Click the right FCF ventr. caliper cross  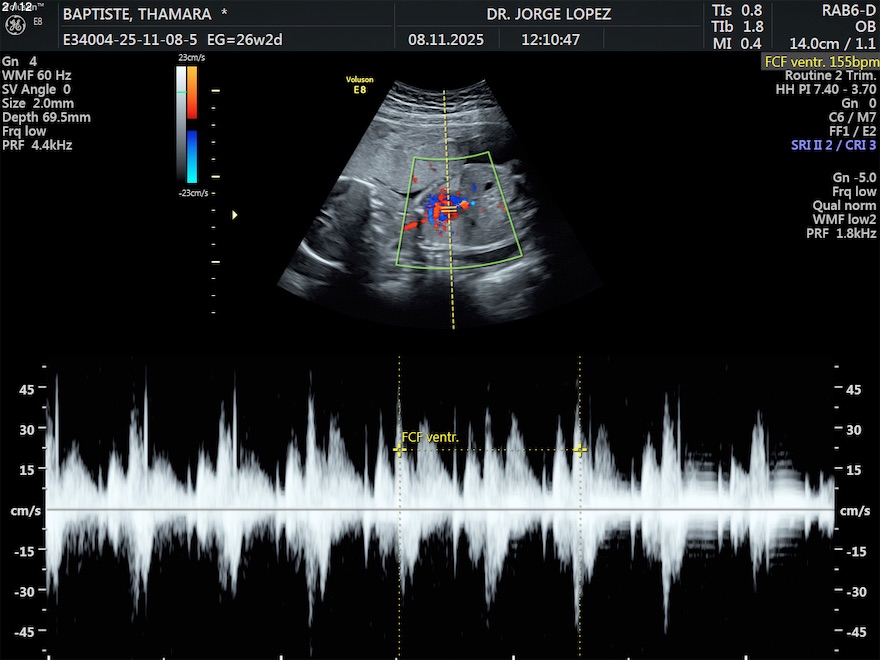[580, 451]
